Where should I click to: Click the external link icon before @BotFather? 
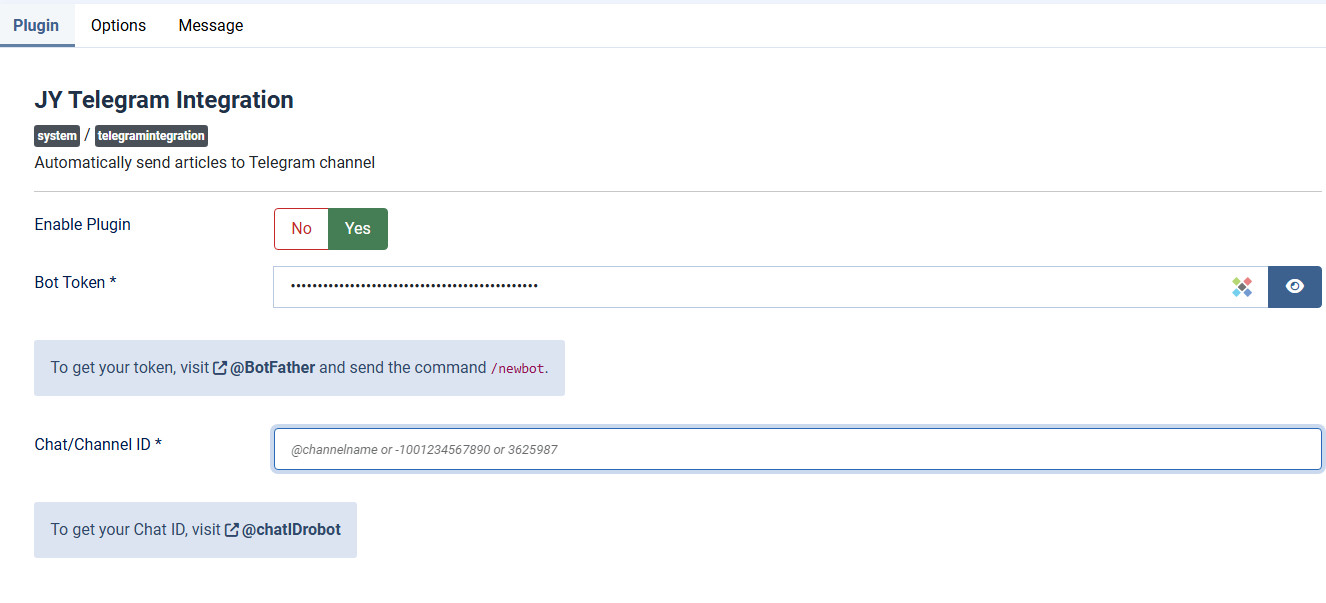point(220,368)
